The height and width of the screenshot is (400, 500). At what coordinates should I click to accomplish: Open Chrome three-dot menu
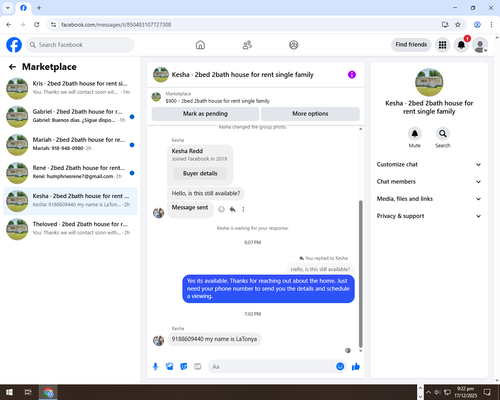491,25
